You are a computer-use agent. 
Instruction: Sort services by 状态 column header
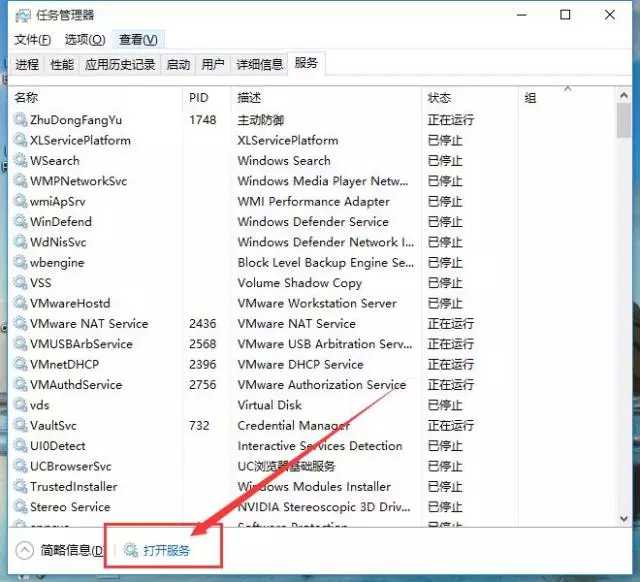pyautogui.click(x=440, y=98)
